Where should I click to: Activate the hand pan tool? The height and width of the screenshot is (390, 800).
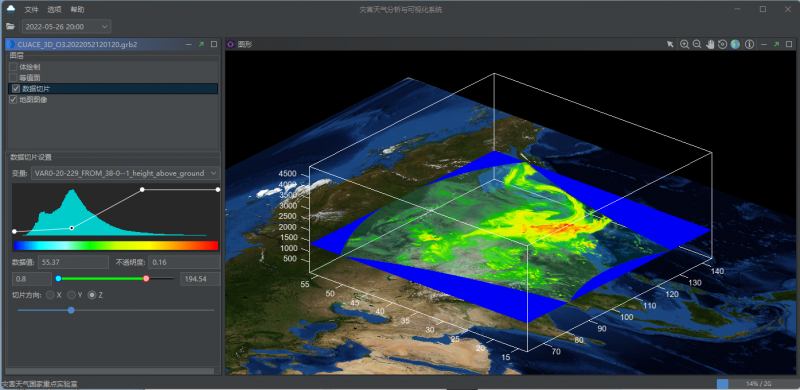tap(710, 44)
